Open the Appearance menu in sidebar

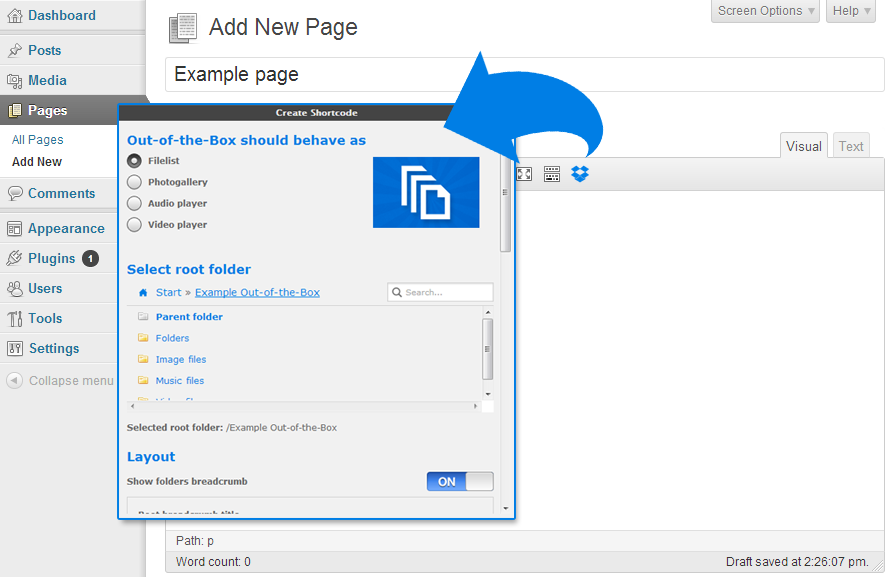(66, 228)
